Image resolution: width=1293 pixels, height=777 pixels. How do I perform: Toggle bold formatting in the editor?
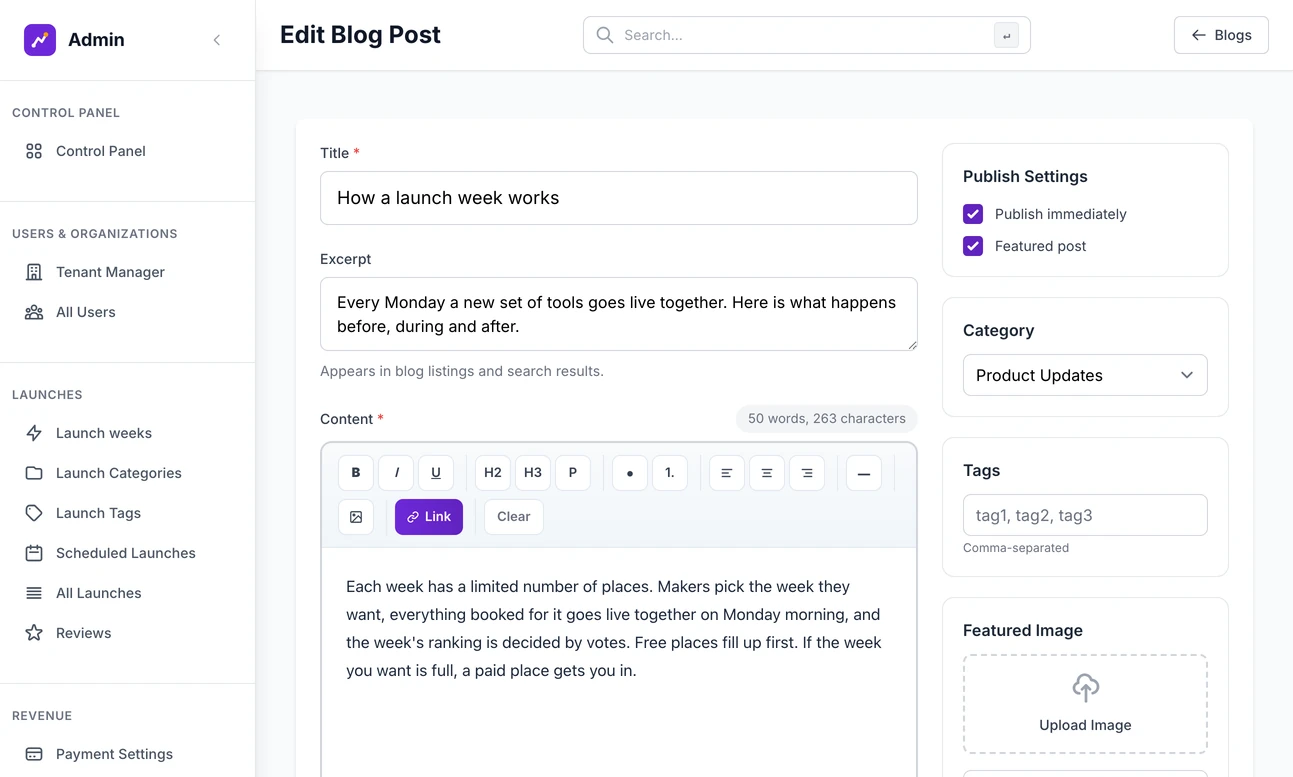(356, 473)
